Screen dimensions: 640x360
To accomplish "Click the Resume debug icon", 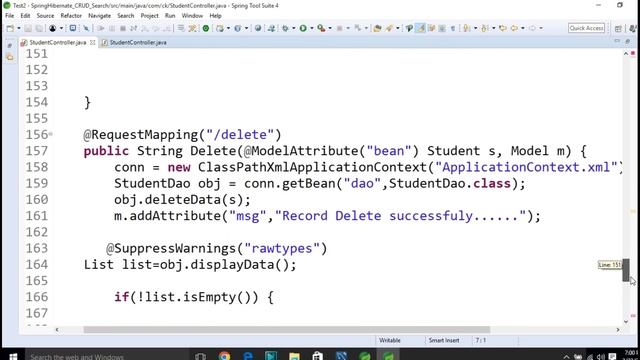I will (x=101, y=28).
